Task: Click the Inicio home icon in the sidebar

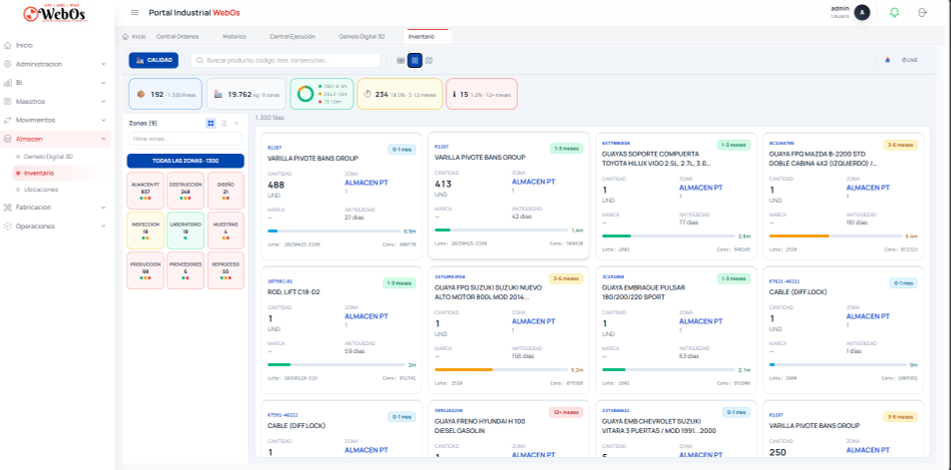Action: 8,45
